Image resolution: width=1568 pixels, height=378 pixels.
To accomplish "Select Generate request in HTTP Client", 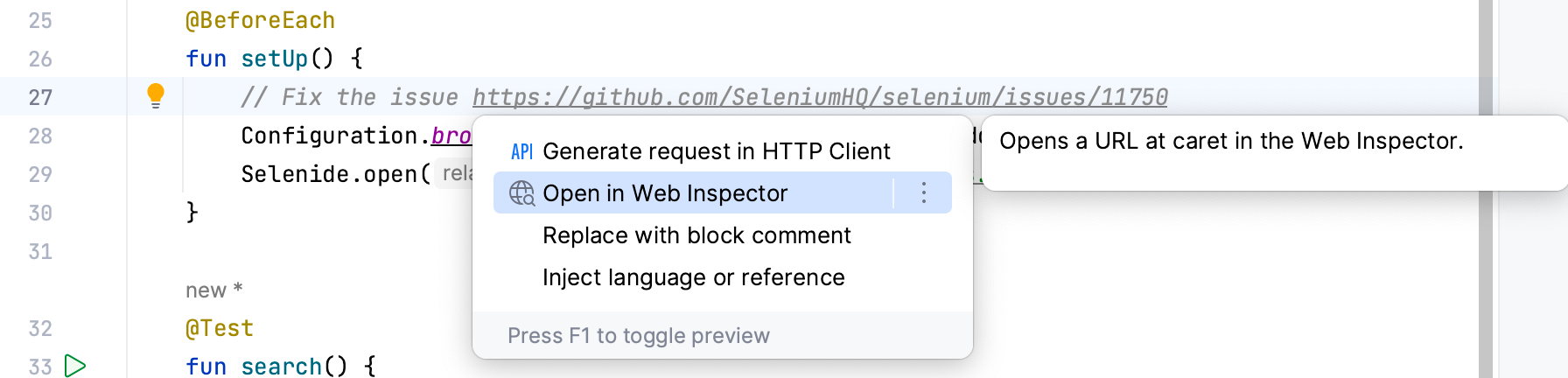I will (x=716, y=151).
